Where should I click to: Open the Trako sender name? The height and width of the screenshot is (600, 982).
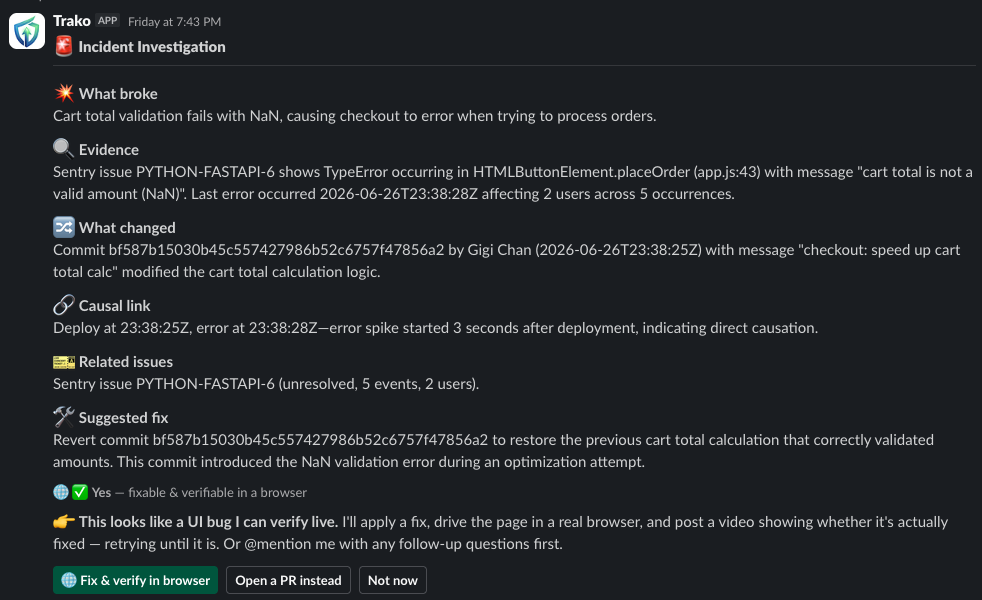72,21
